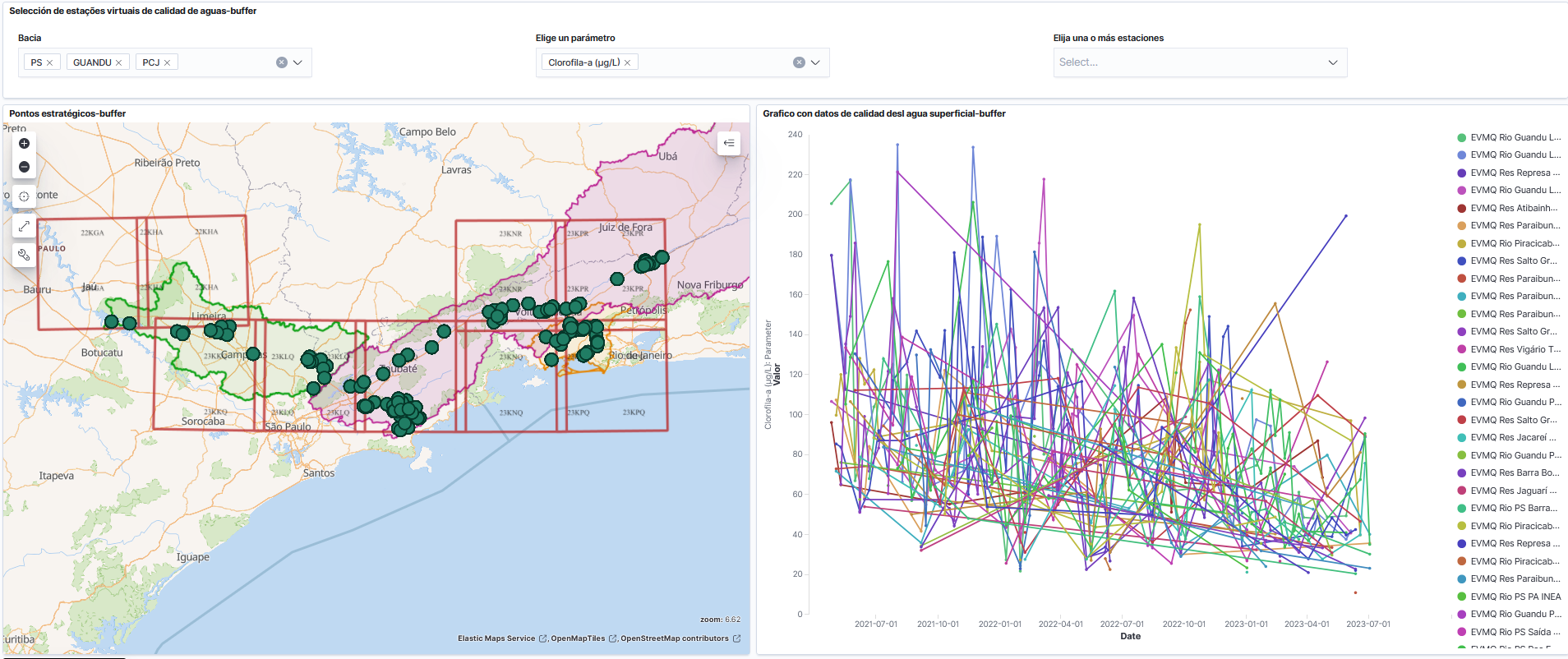Image resolution: width=1568 pixels, height=659 pixels.
Task: Zoom in on the map with plus button
Action: click(x=24, y=144)
